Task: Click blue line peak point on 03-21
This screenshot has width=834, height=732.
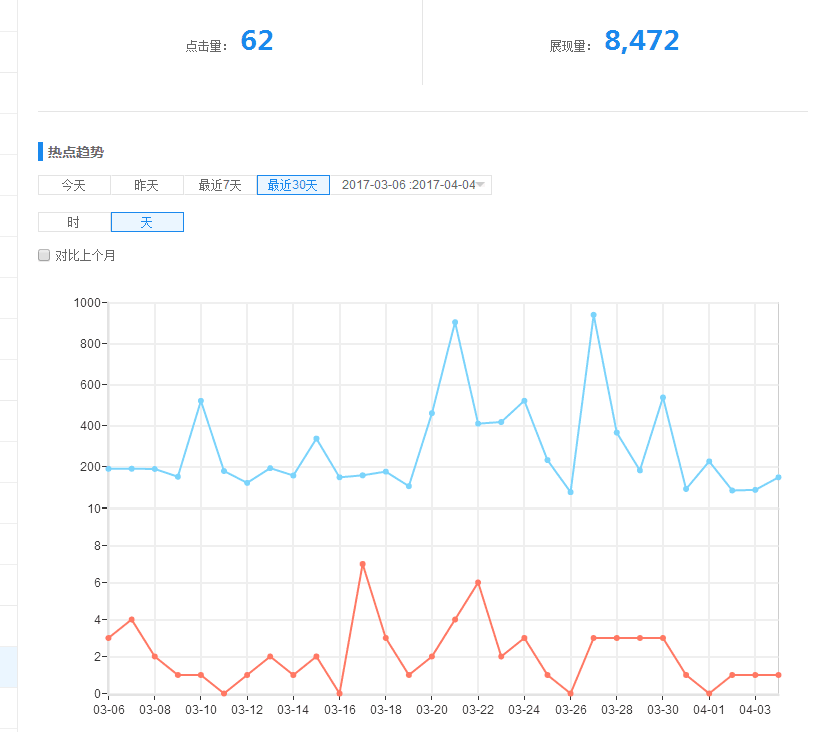Action: [x=455, y=322]
